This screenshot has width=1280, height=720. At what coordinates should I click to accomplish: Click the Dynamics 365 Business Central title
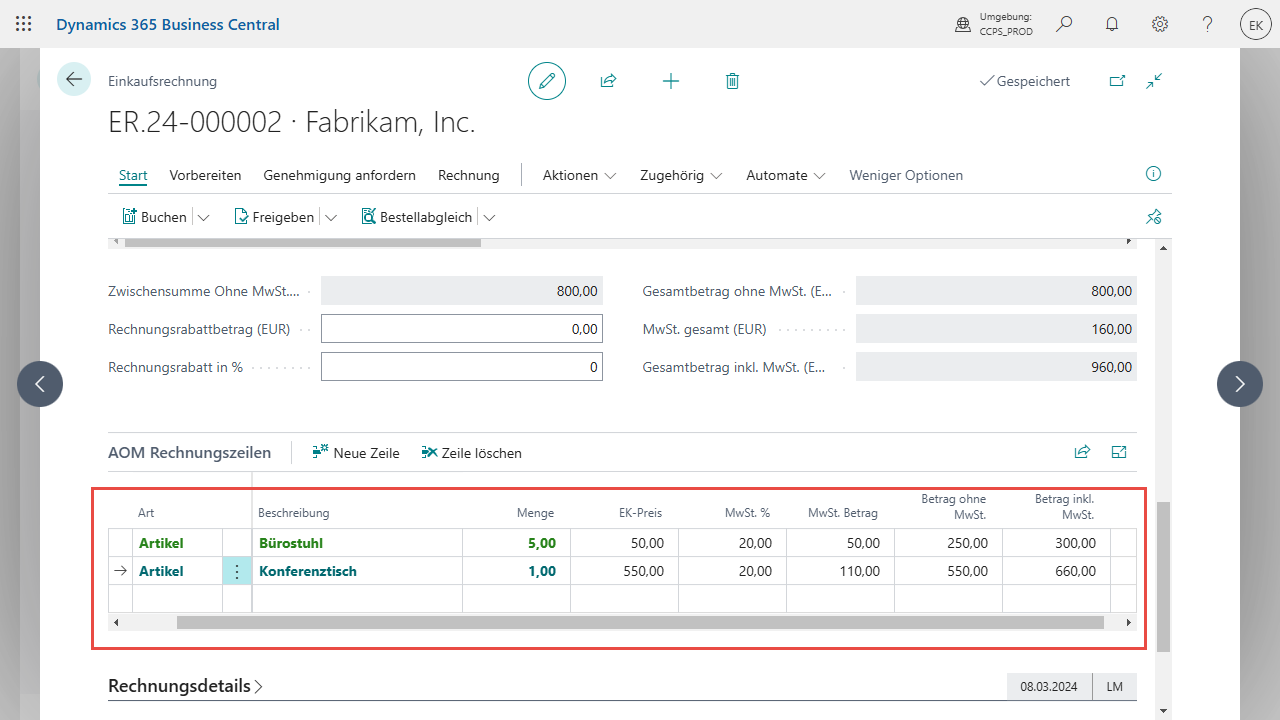(x=168, y=24)
